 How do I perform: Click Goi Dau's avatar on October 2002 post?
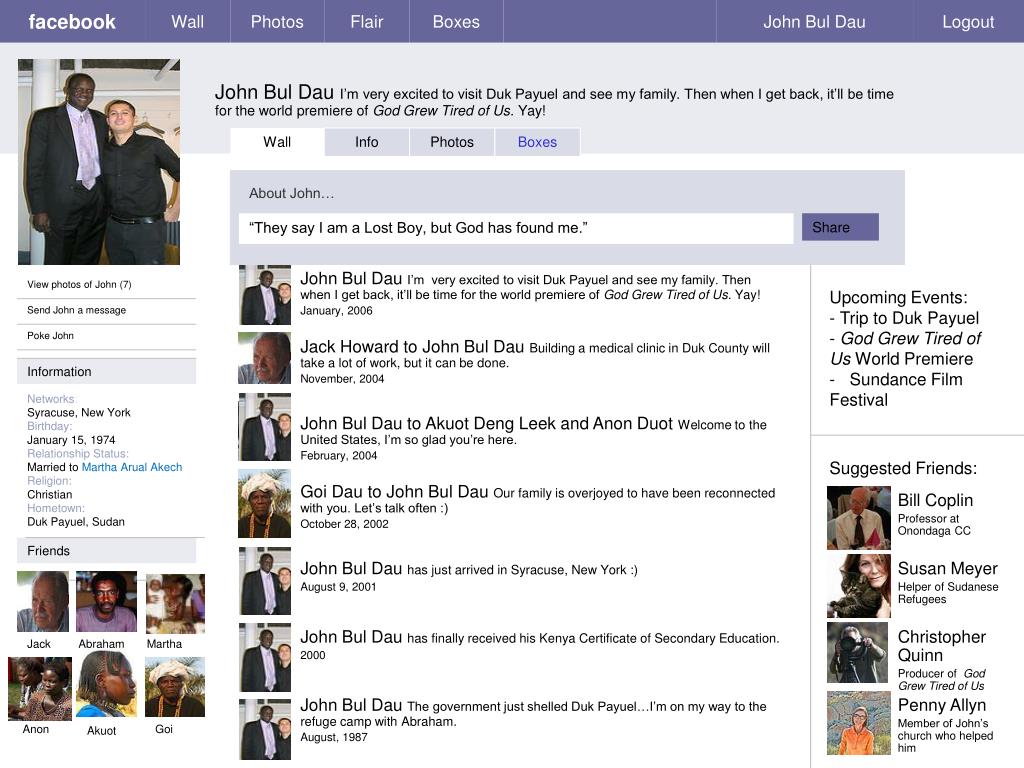(264, 504)
